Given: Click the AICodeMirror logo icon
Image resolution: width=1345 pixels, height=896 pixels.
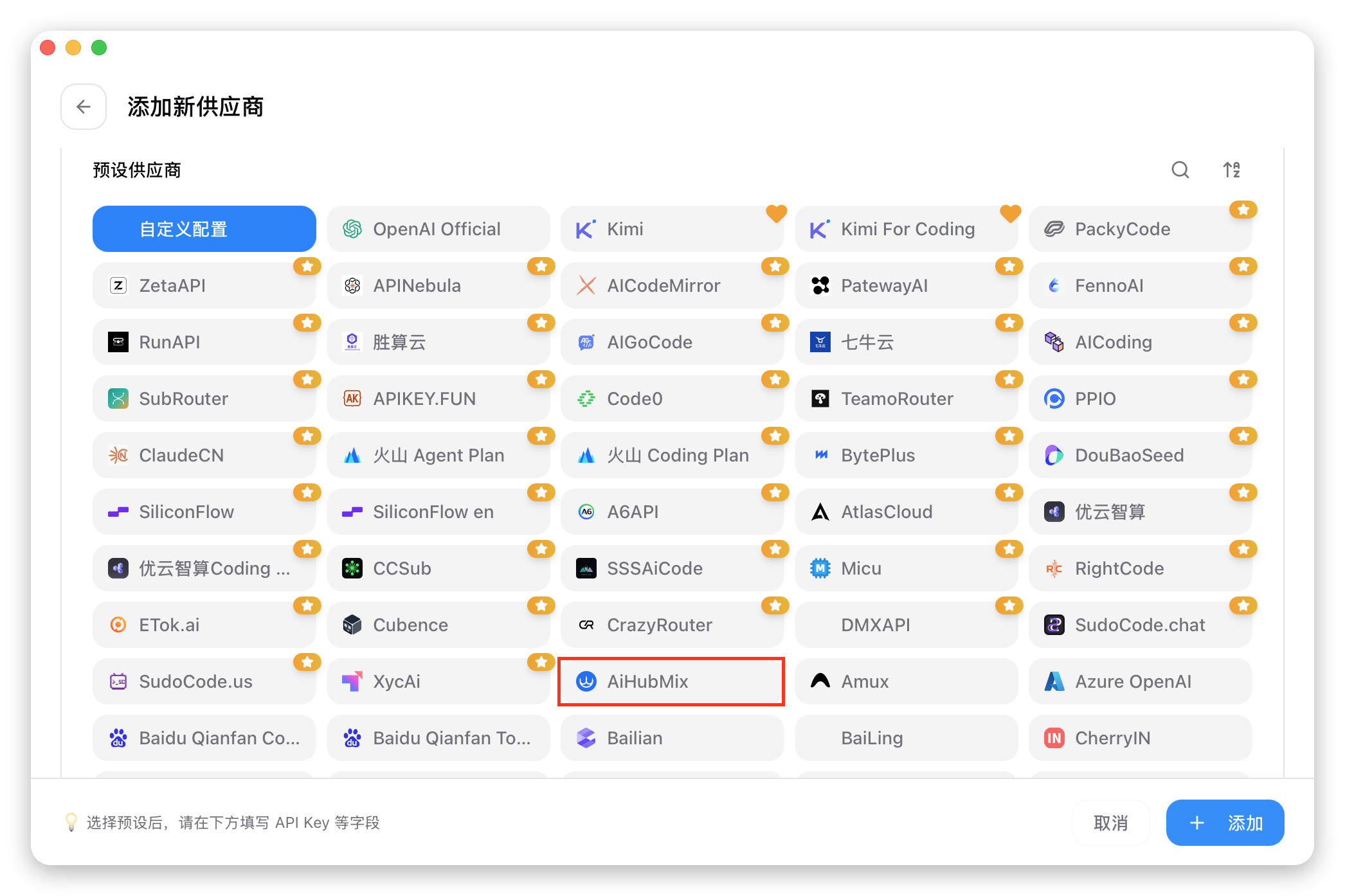Looking at the screenshot, I should pyautogui.click(x=586, y=285).
